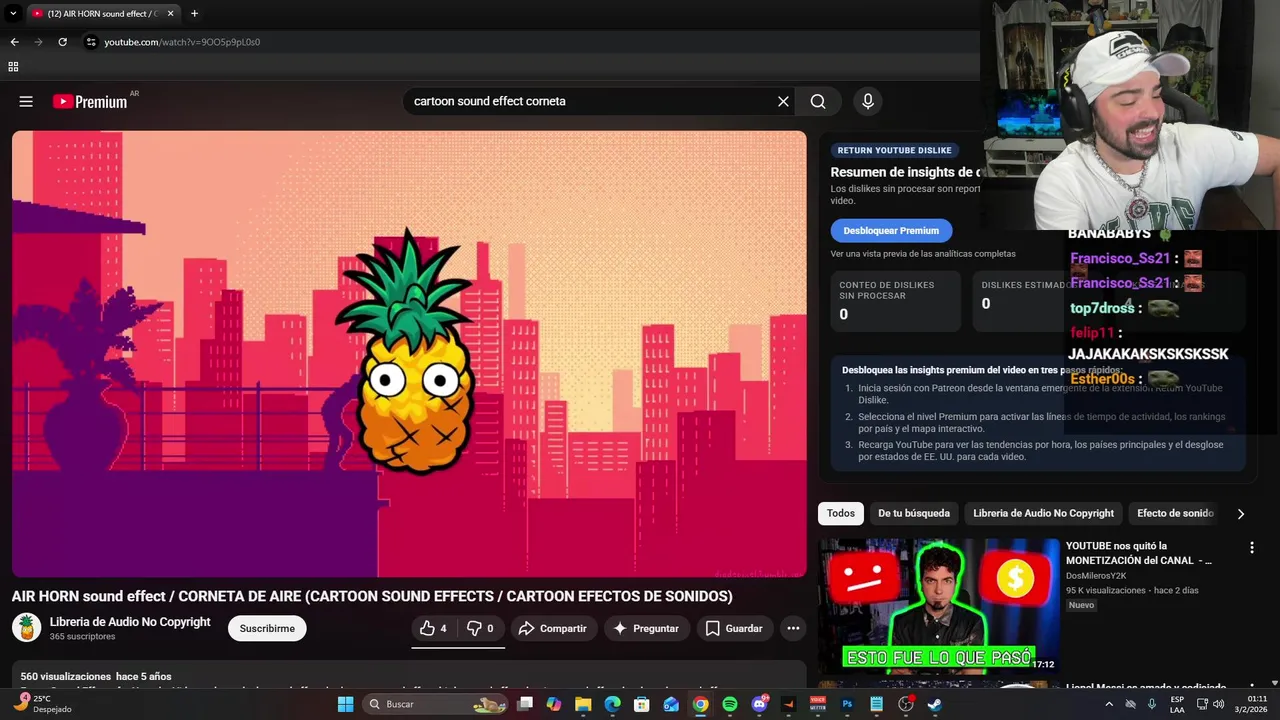Subscribe with Suscribirme button
Viewport: 1280px width, 720px height.
point(267,628)
